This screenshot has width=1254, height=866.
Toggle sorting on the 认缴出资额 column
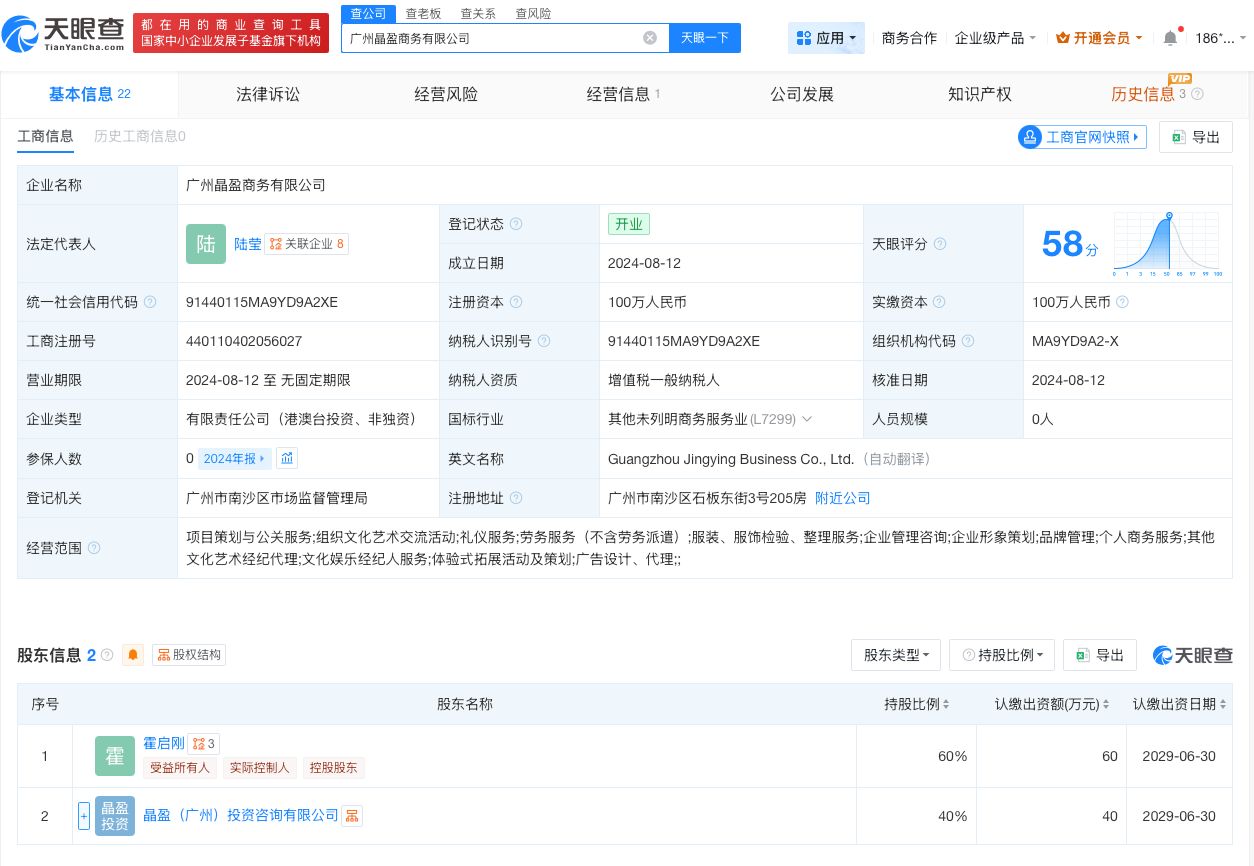1105,704
